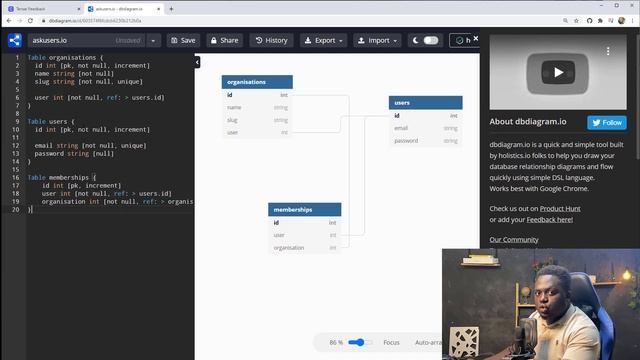Edit the askusers.io diagram name field

[87, 40]
